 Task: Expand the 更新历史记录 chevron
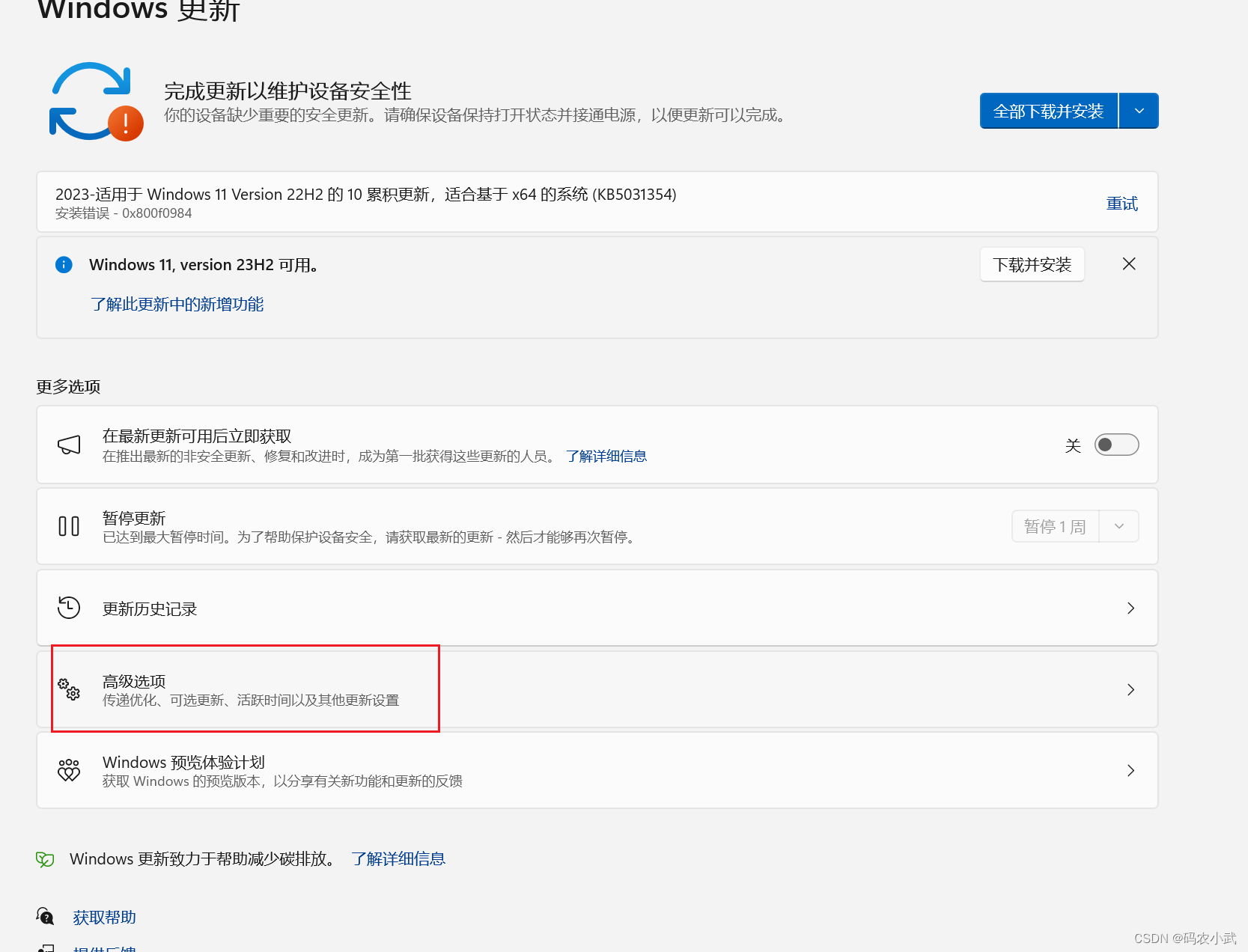1130,608
